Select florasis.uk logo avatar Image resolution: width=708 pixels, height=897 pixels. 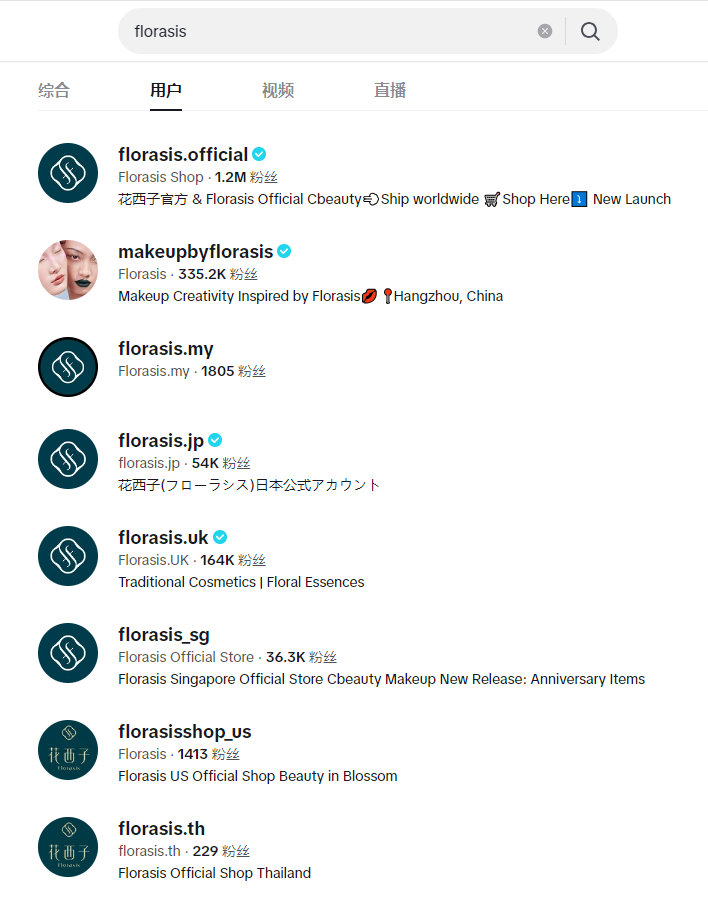pyautogui.click(x=68, y=556)
